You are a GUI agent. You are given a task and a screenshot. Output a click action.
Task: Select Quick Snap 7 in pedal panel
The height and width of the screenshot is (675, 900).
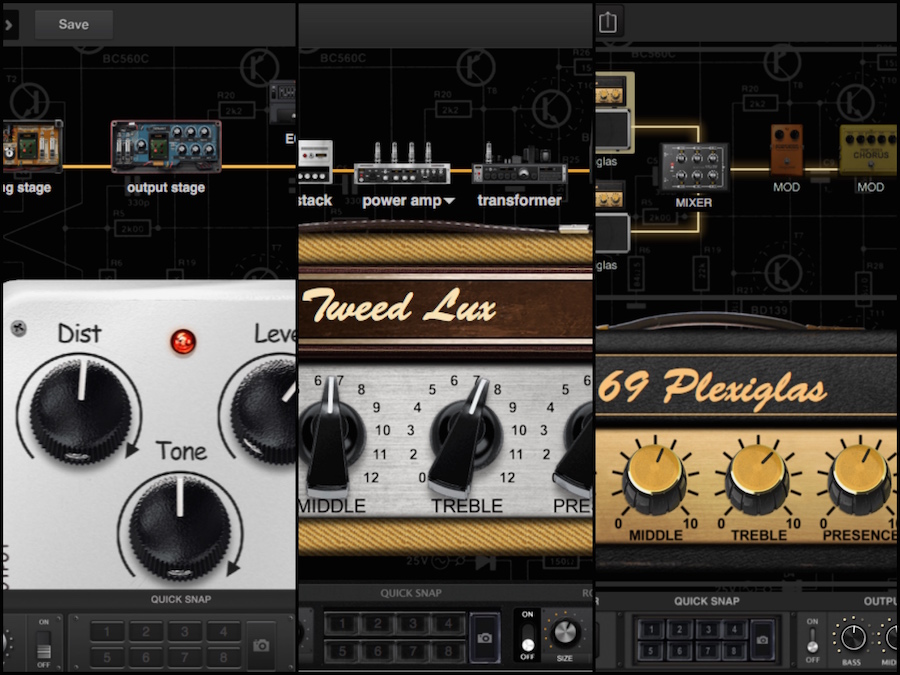tap(185, 657)
